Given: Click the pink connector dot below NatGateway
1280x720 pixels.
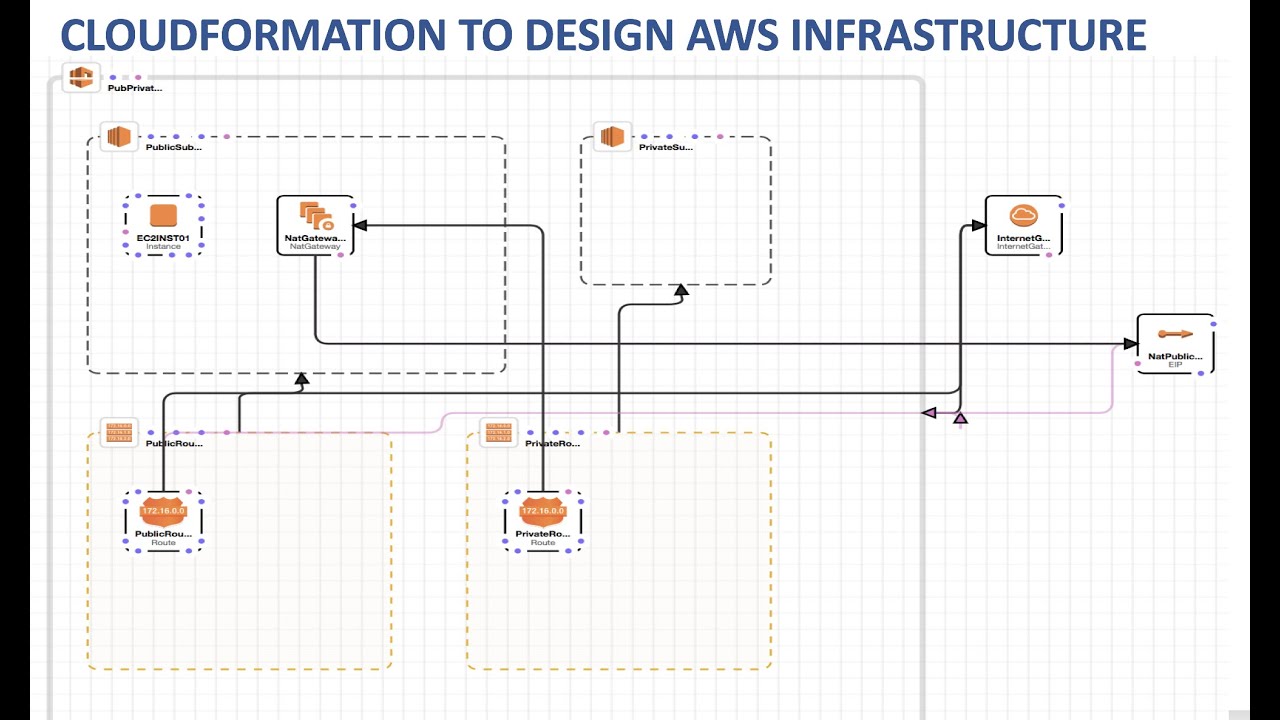Looking at the screenshot, I should coord(341,255).
